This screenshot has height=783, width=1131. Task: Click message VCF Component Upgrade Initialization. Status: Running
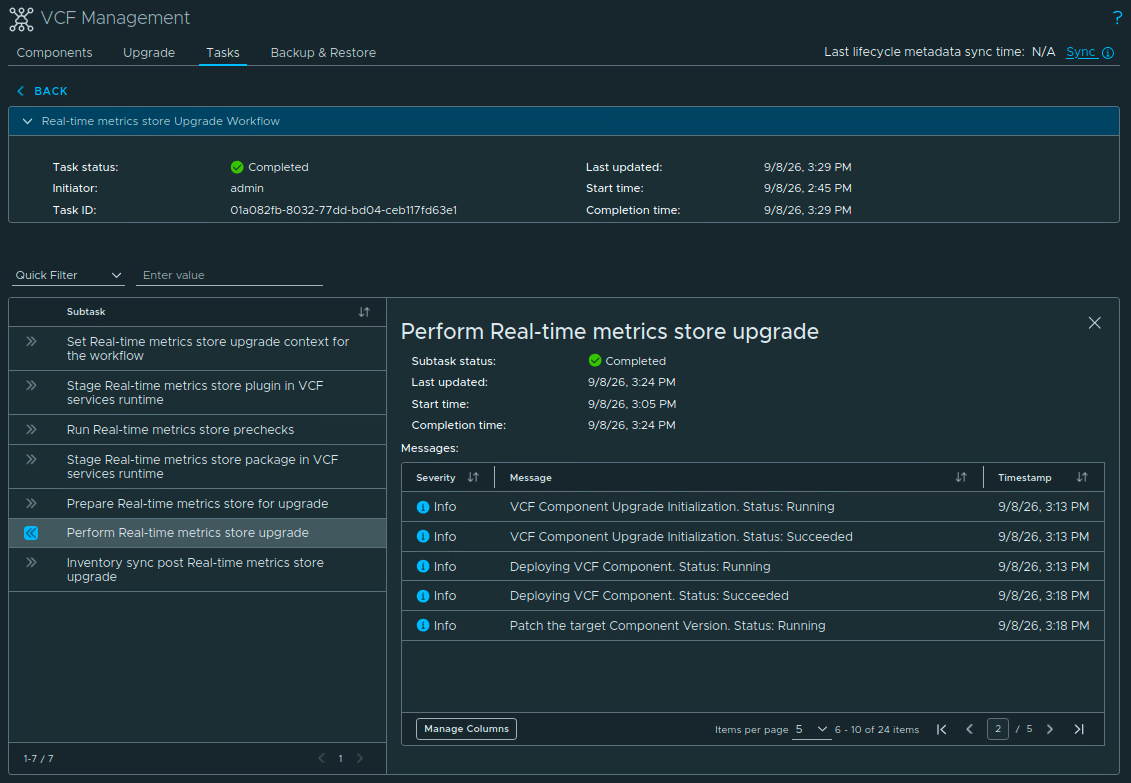(672, 507)
